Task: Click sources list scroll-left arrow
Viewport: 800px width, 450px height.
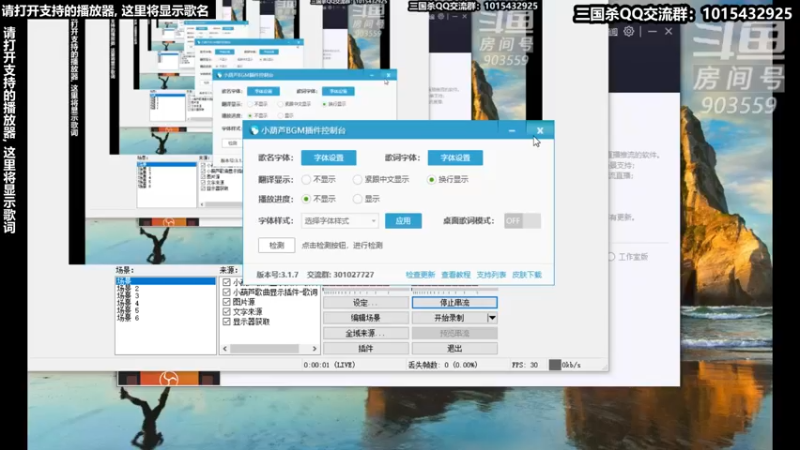Action: coord(225,349)
